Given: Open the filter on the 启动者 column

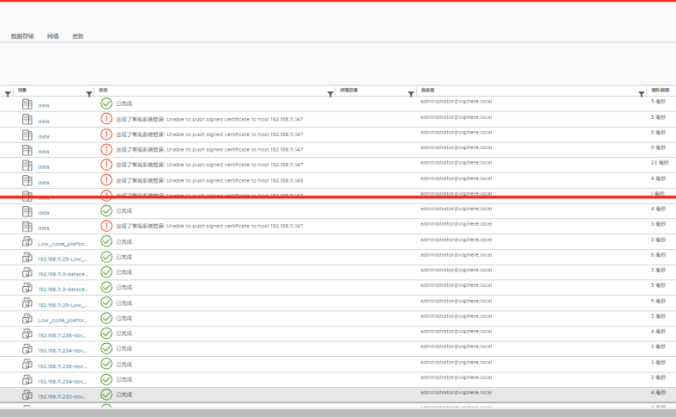Looking at the screenshot, I should click(641, 94).
